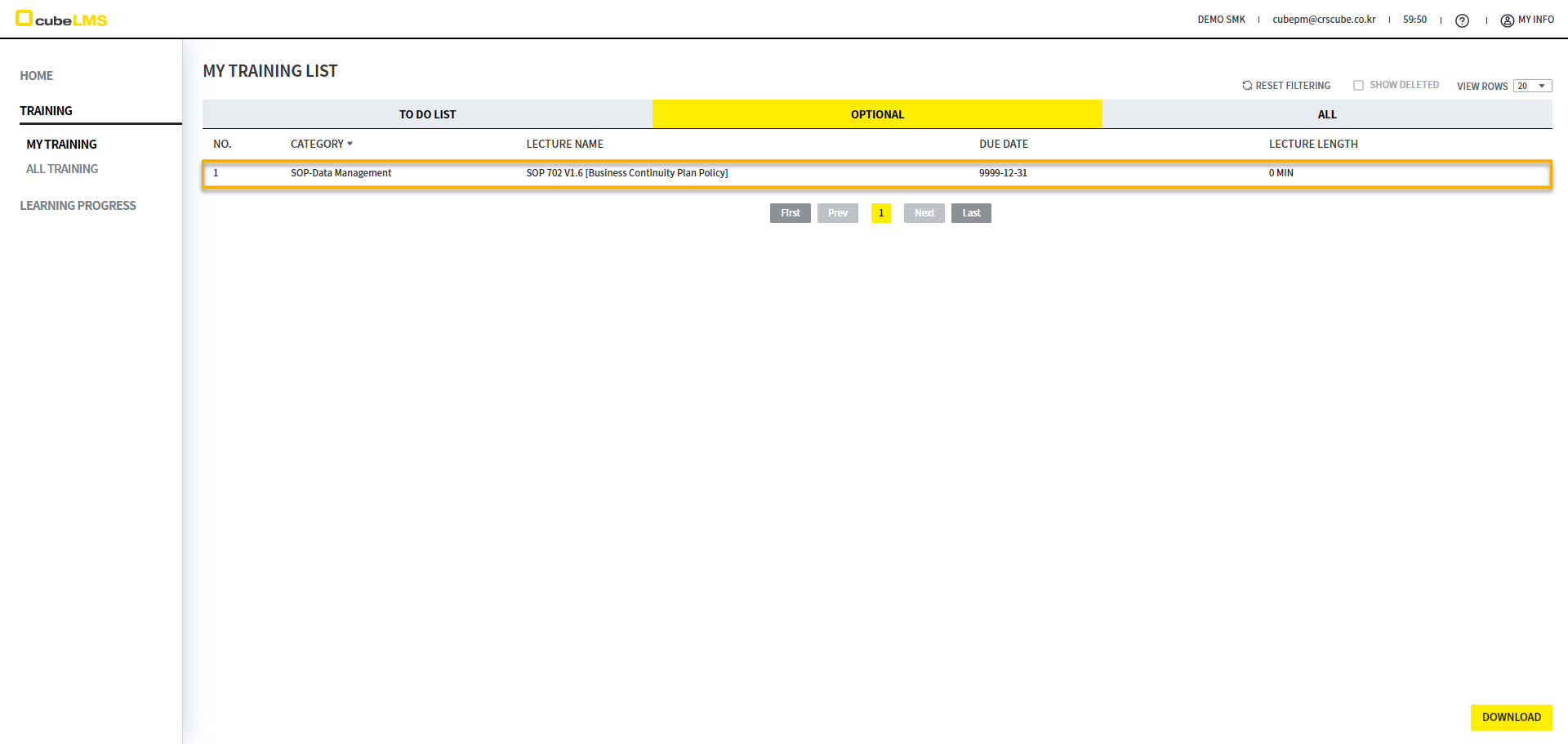Image resolution: width=1568 pixels, height=744 pixels.
Task: Switch to the To Do List tab
Action: (427, 114)
